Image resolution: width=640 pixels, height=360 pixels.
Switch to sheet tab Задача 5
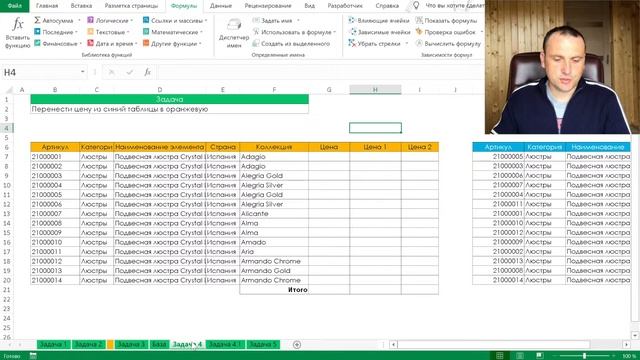(263, 344)
